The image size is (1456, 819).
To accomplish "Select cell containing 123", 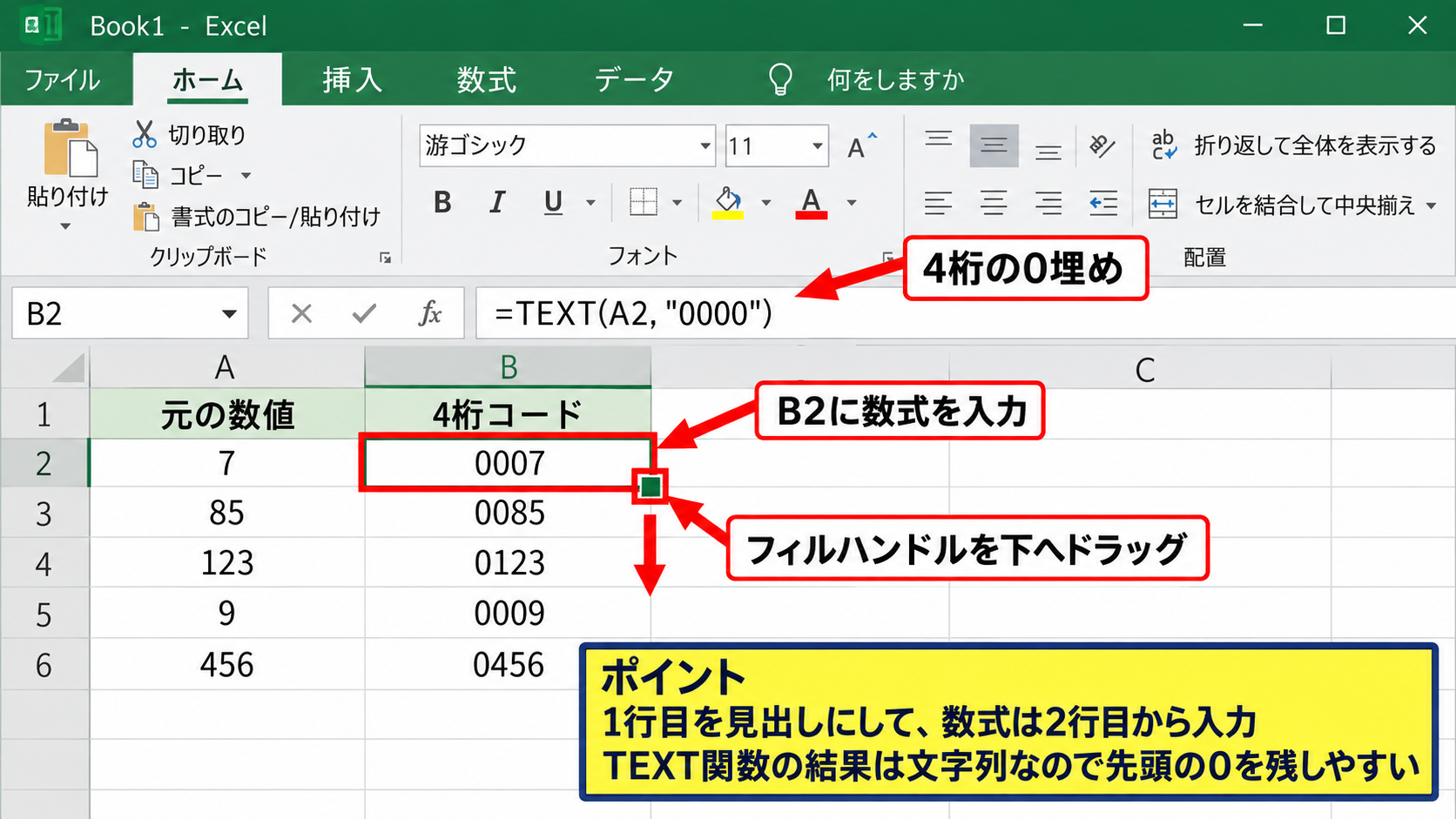I will tap(226, 563).
